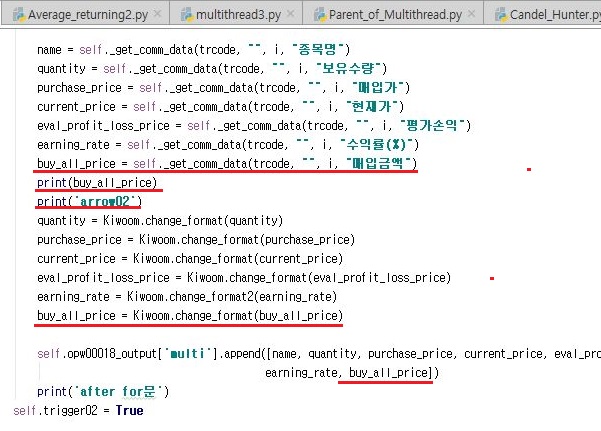This screenshot has width=601, height=431.
Task: Click the 'eval_profit_loss_price = self._get_comm_data' line
Action: tap(254, 125)
